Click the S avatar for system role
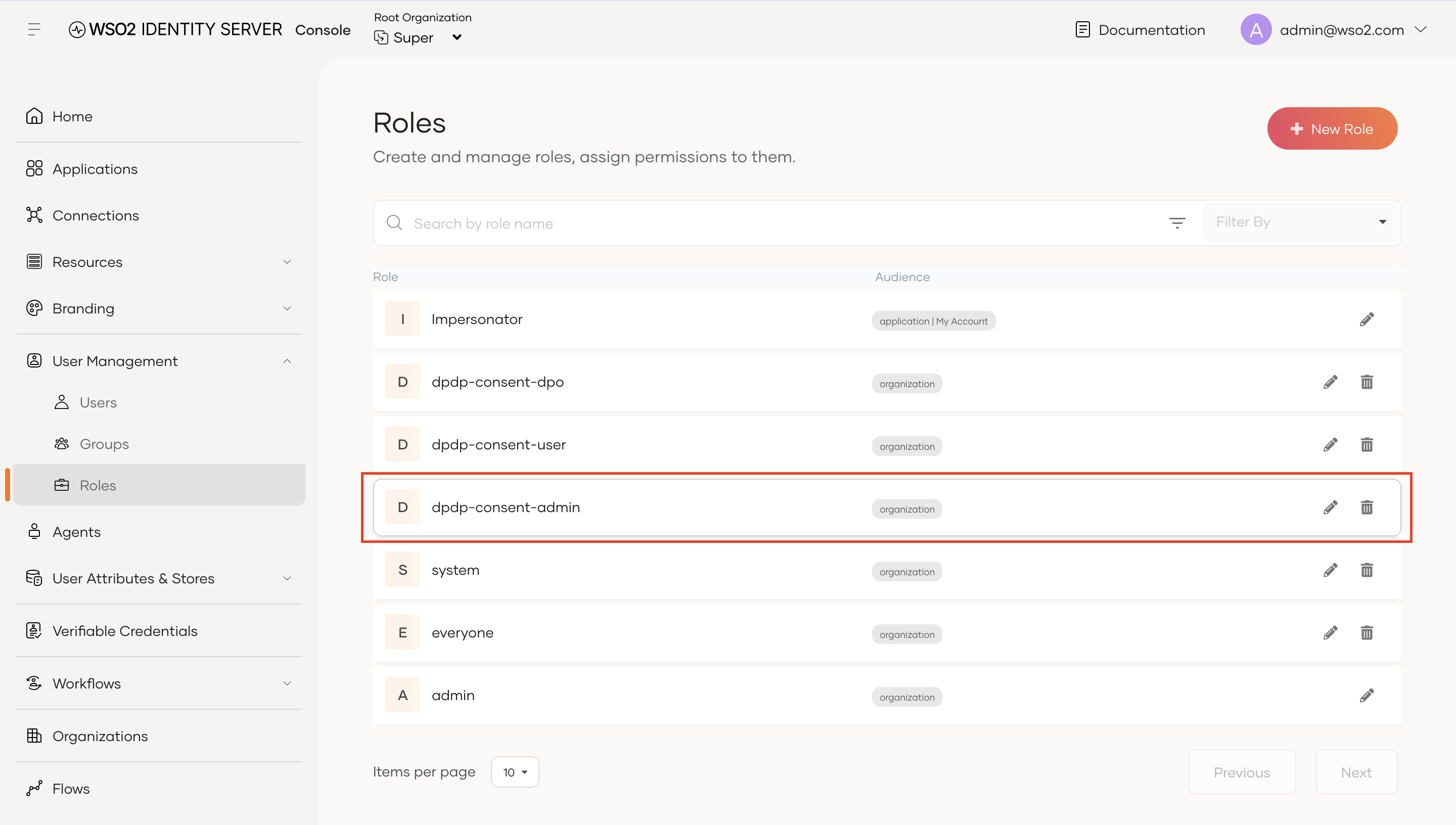This screenshot has width=1456, height=825. 402,569
